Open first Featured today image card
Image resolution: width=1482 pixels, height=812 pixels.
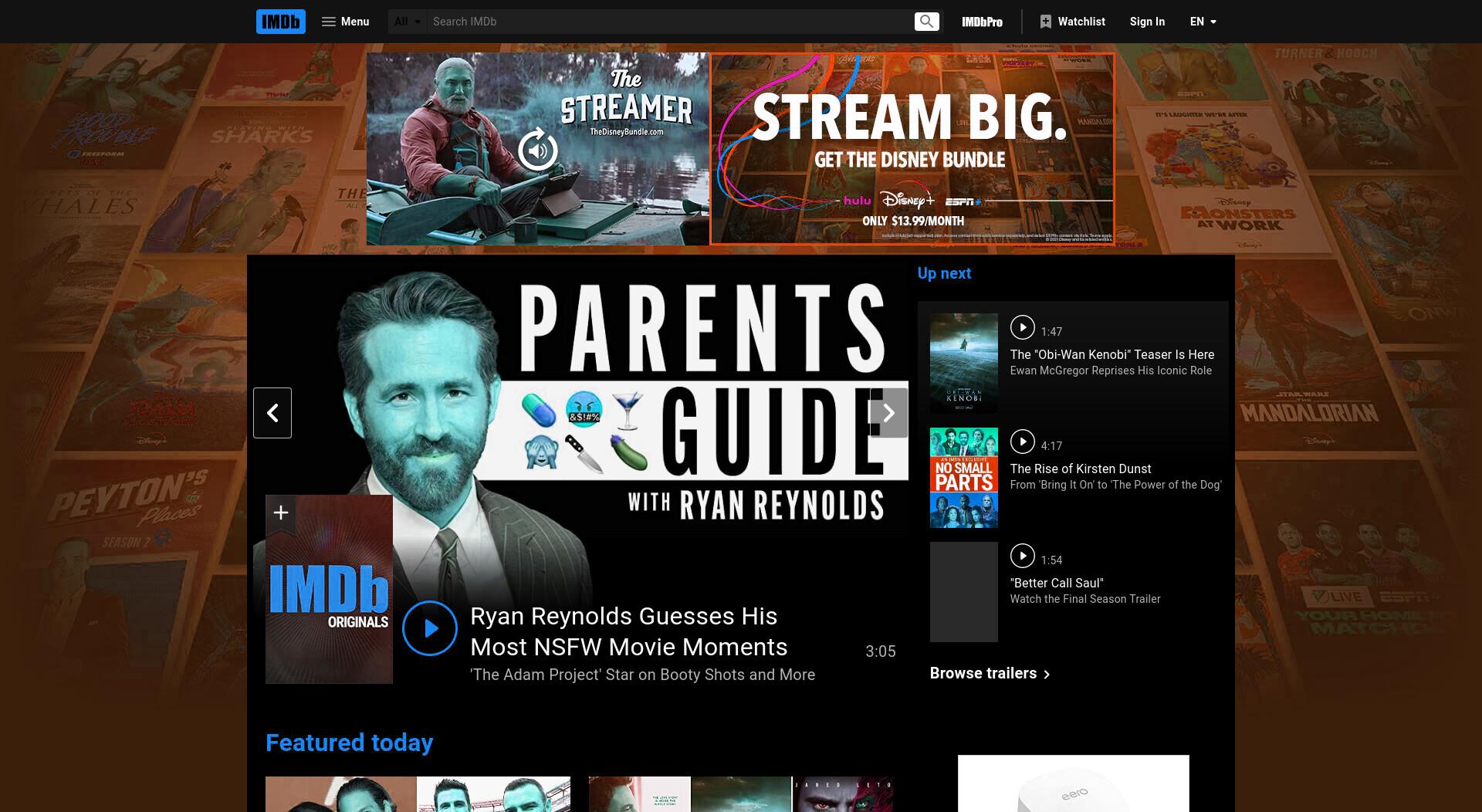coord(418,794)
